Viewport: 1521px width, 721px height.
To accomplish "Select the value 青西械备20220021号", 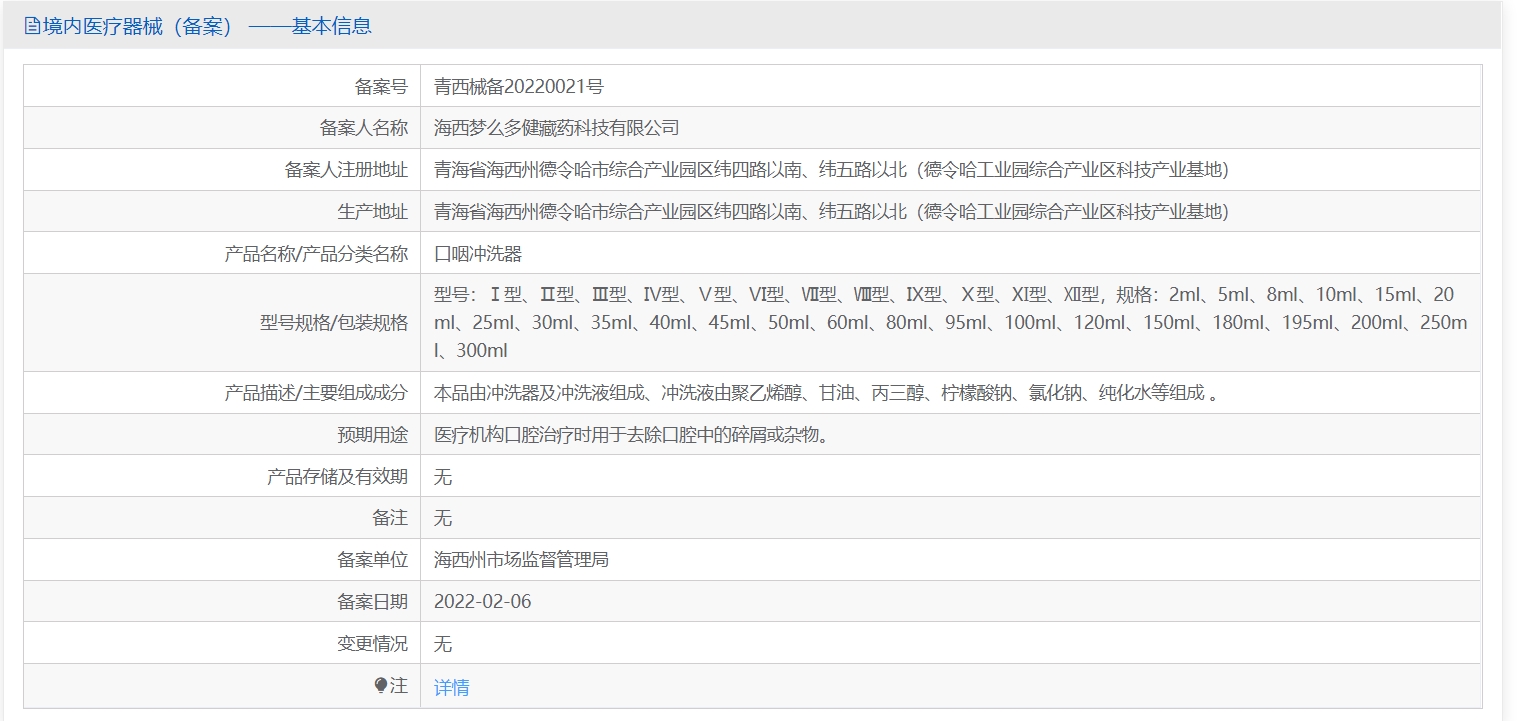I will click(x=519, y=86).
